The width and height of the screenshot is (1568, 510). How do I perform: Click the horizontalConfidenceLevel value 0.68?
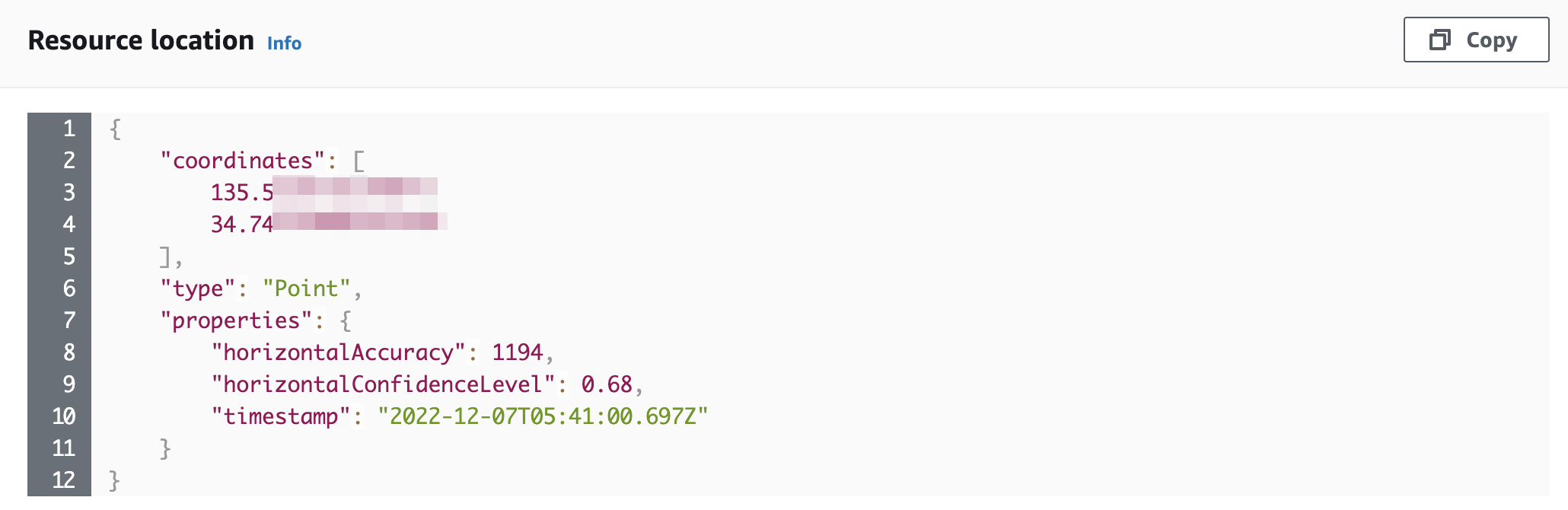click(605, 384)
